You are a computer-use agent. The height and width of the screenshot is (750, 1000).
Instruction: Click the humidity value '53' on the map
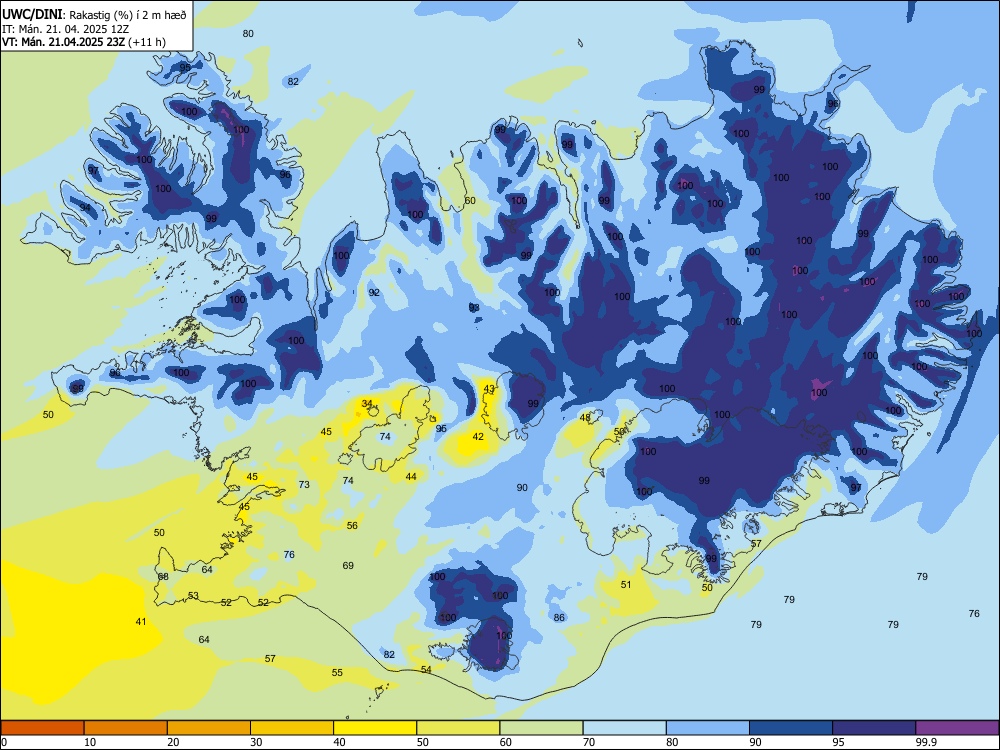tap(193, 596)
